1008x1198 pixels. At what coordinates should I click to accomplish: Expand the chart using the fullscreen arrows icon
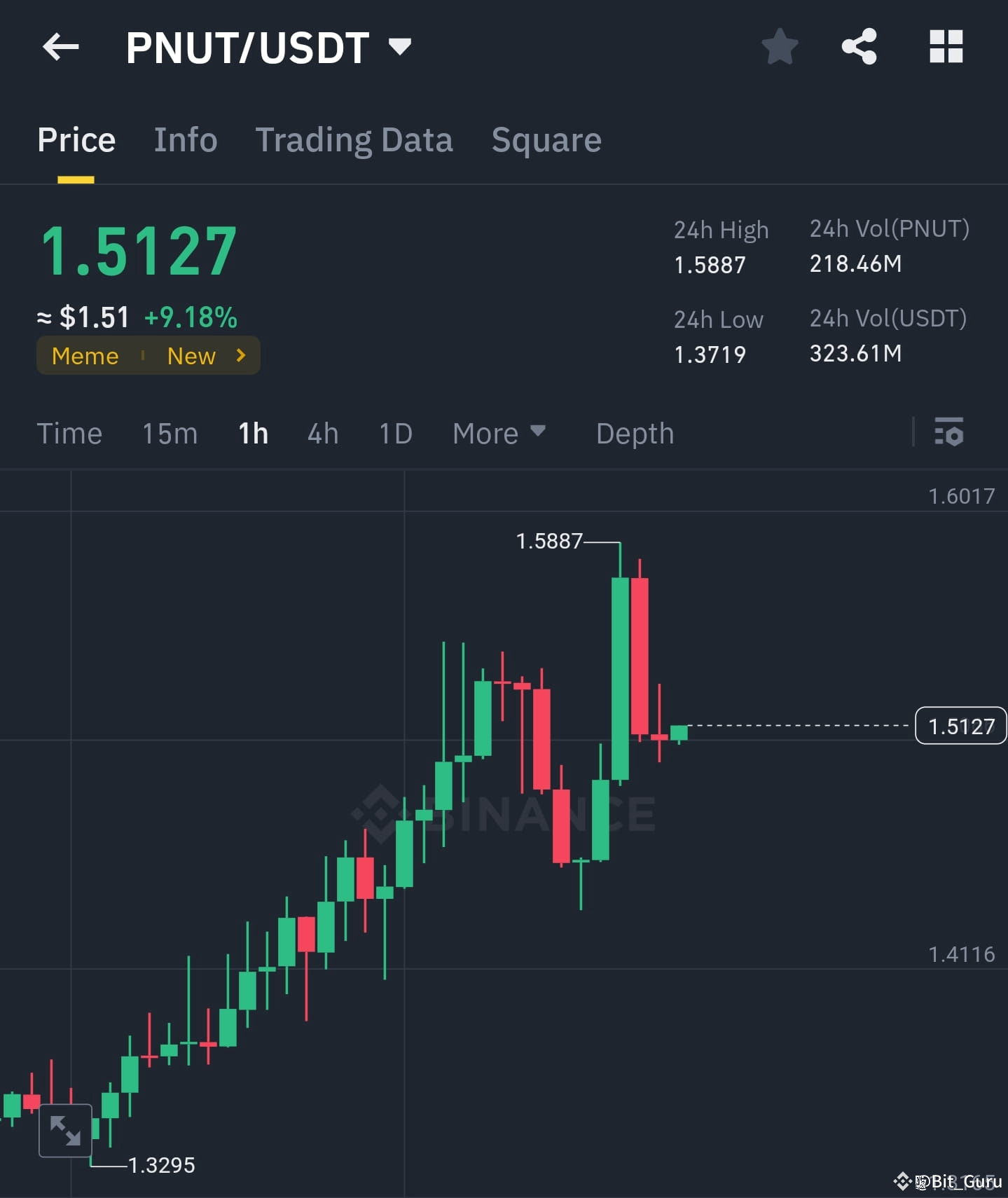point(64,1130)
